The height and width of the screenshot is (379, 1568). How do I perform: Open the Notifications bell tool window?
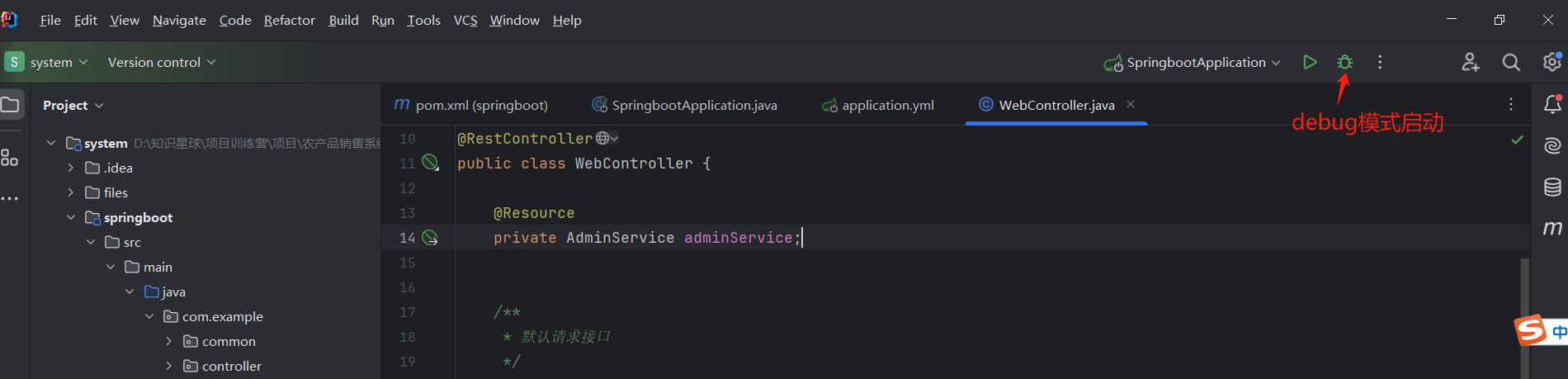pos(1552,104)
